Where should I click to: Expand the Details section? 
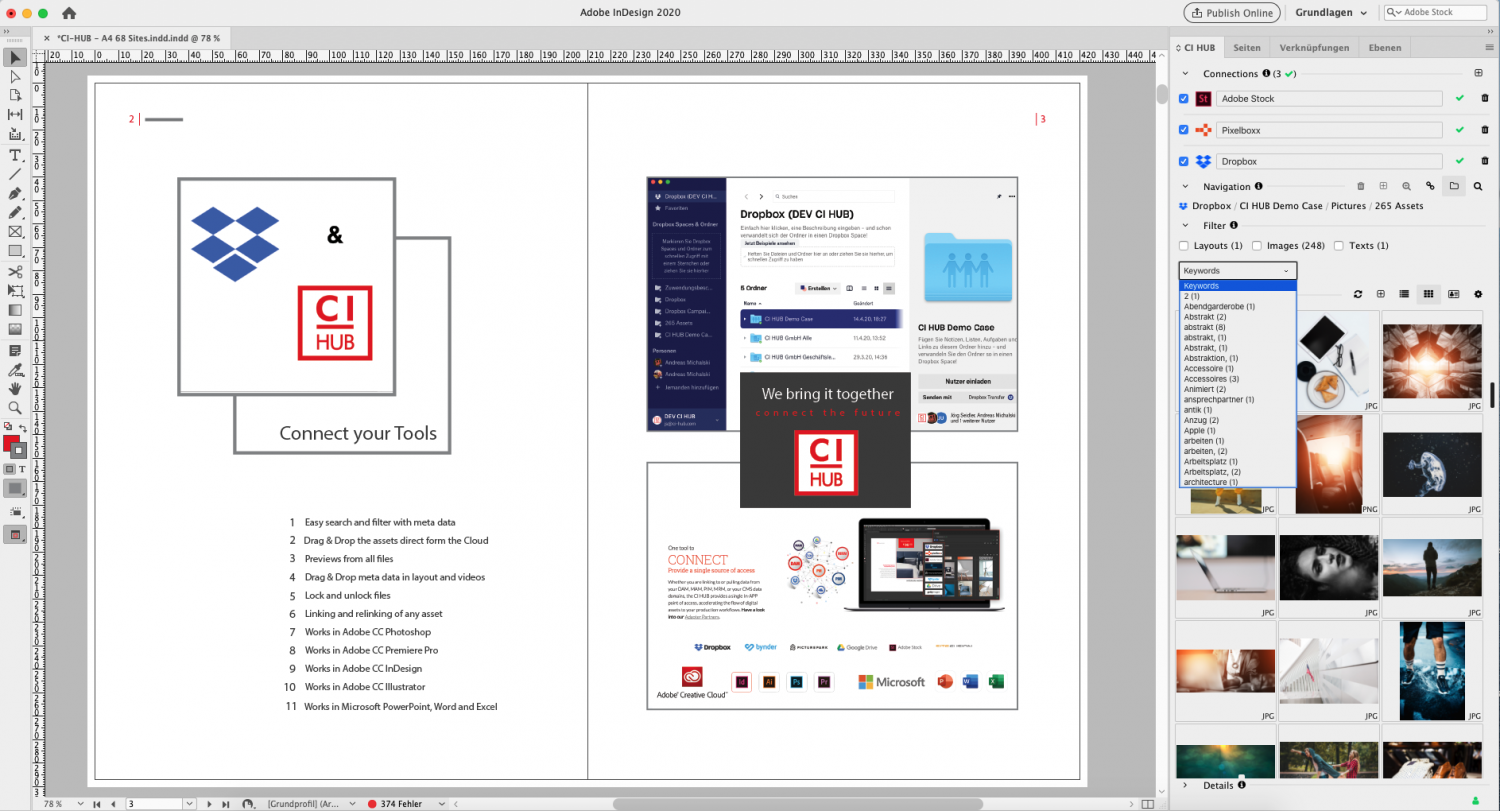click(1185, 785)
